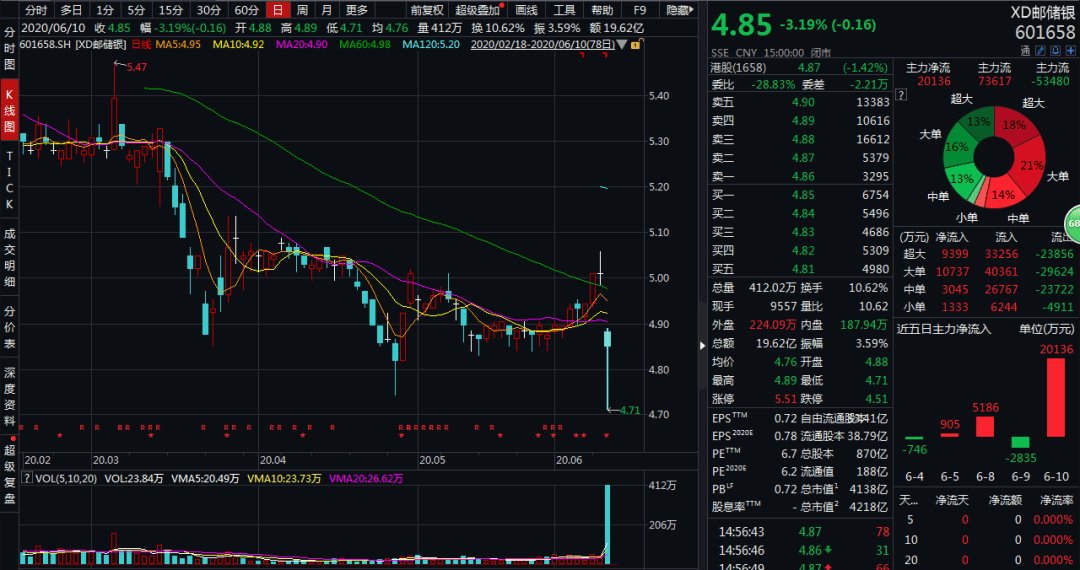Click the 6-8 red inflow bar
Viewport: 1080px width, 570px height.
985,426
